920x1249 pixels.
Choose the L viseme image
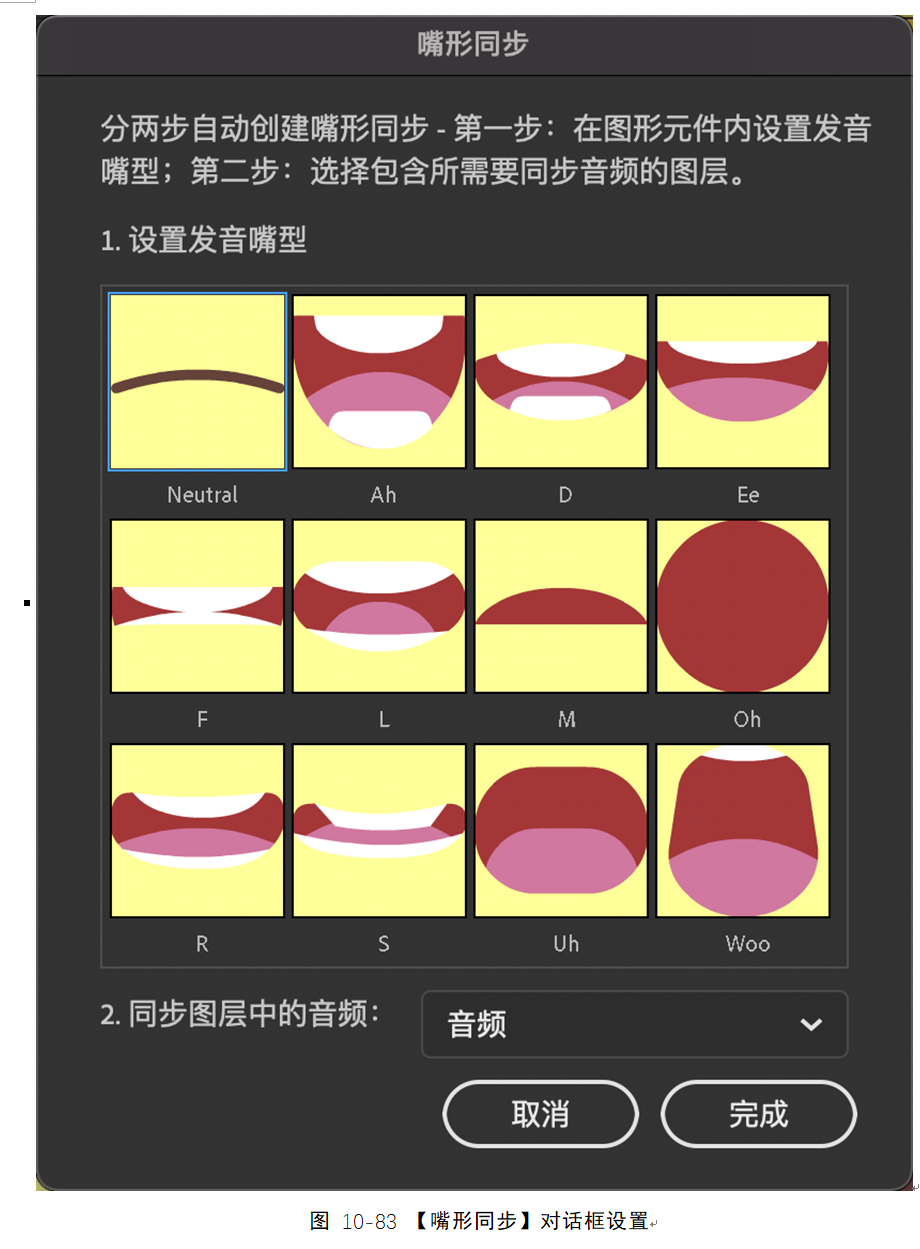tap(379, 606)
